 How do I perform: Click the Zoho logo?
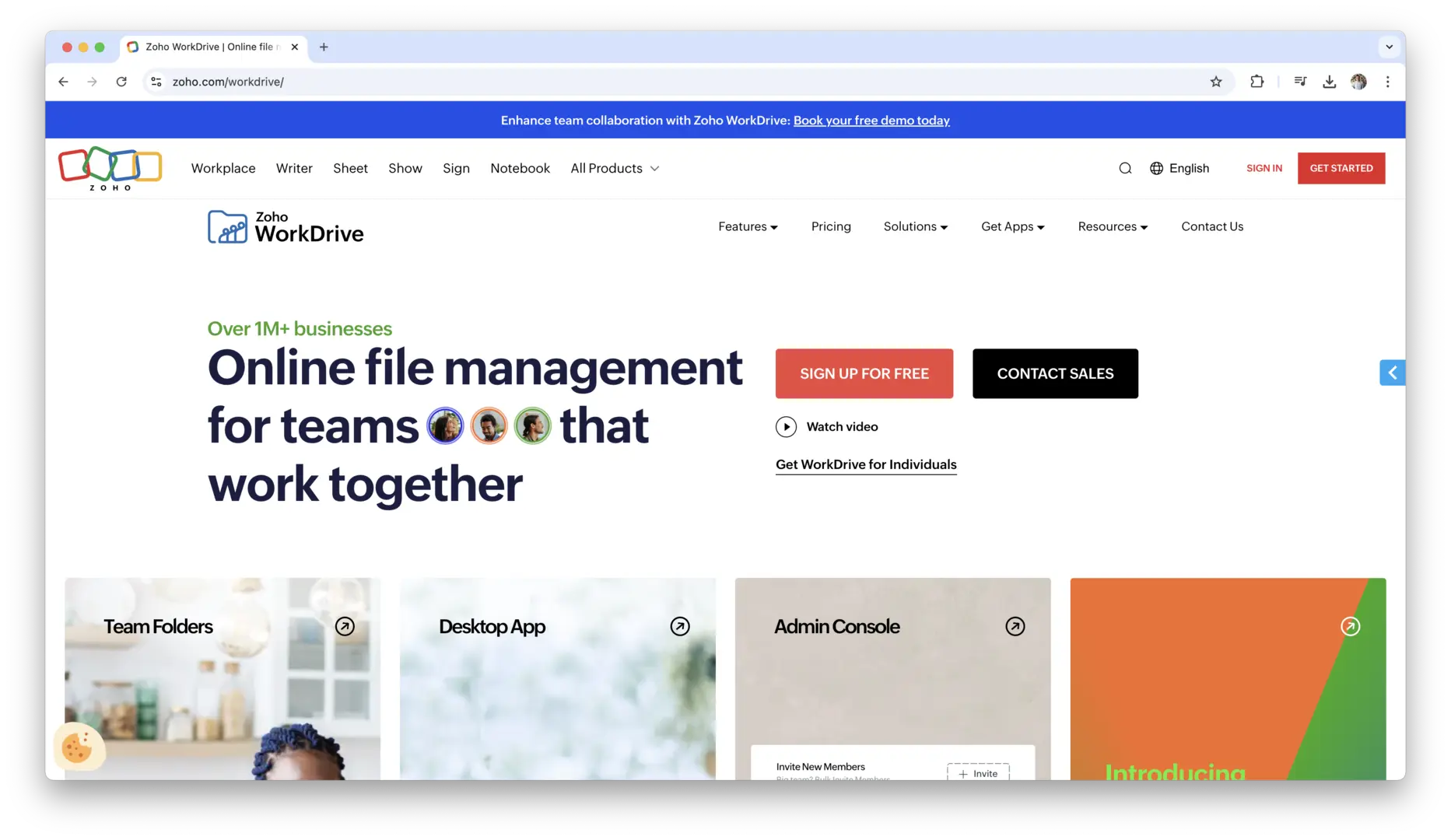click(110, 168)
